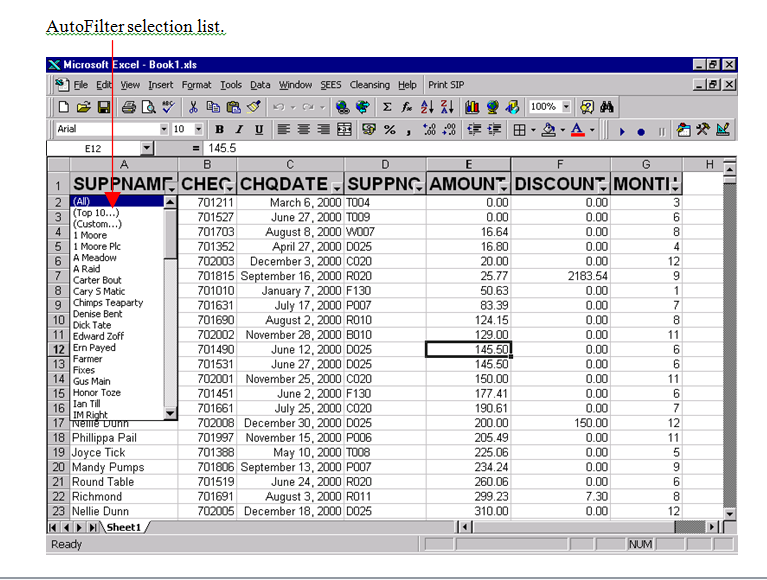Click the binoculars Find icon
This screenshot has width=767, height=580.
pyautogui.click(x=607, y=107)
